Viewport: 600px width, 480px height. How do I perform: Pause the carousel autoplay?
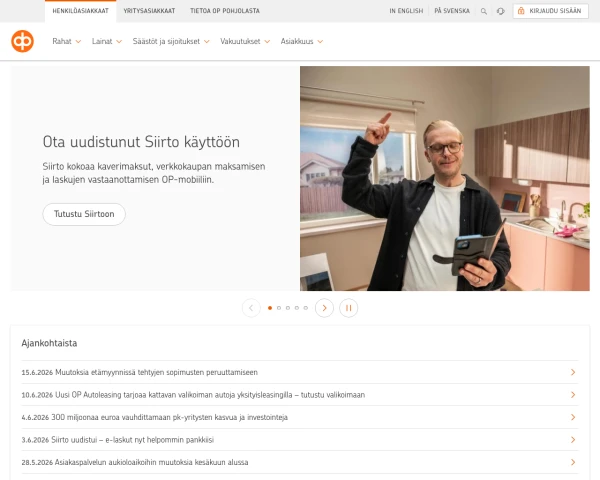pos(349,308)
